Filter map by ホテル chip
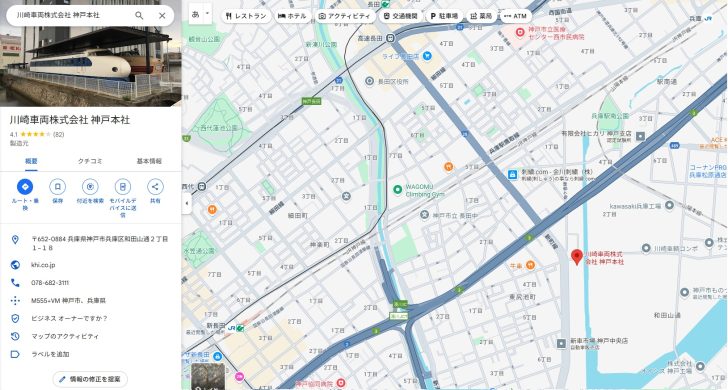The image size is (728, 390). tap(292, 16)
